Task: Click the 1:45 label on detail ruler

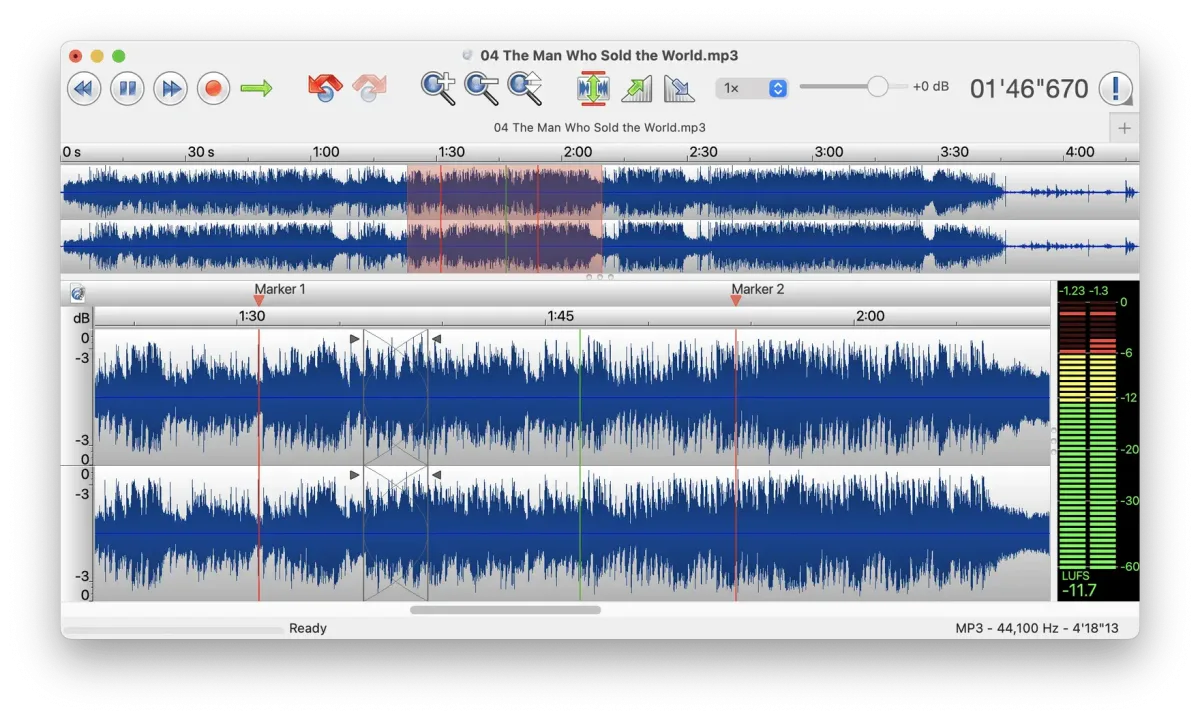Action: 560,316
